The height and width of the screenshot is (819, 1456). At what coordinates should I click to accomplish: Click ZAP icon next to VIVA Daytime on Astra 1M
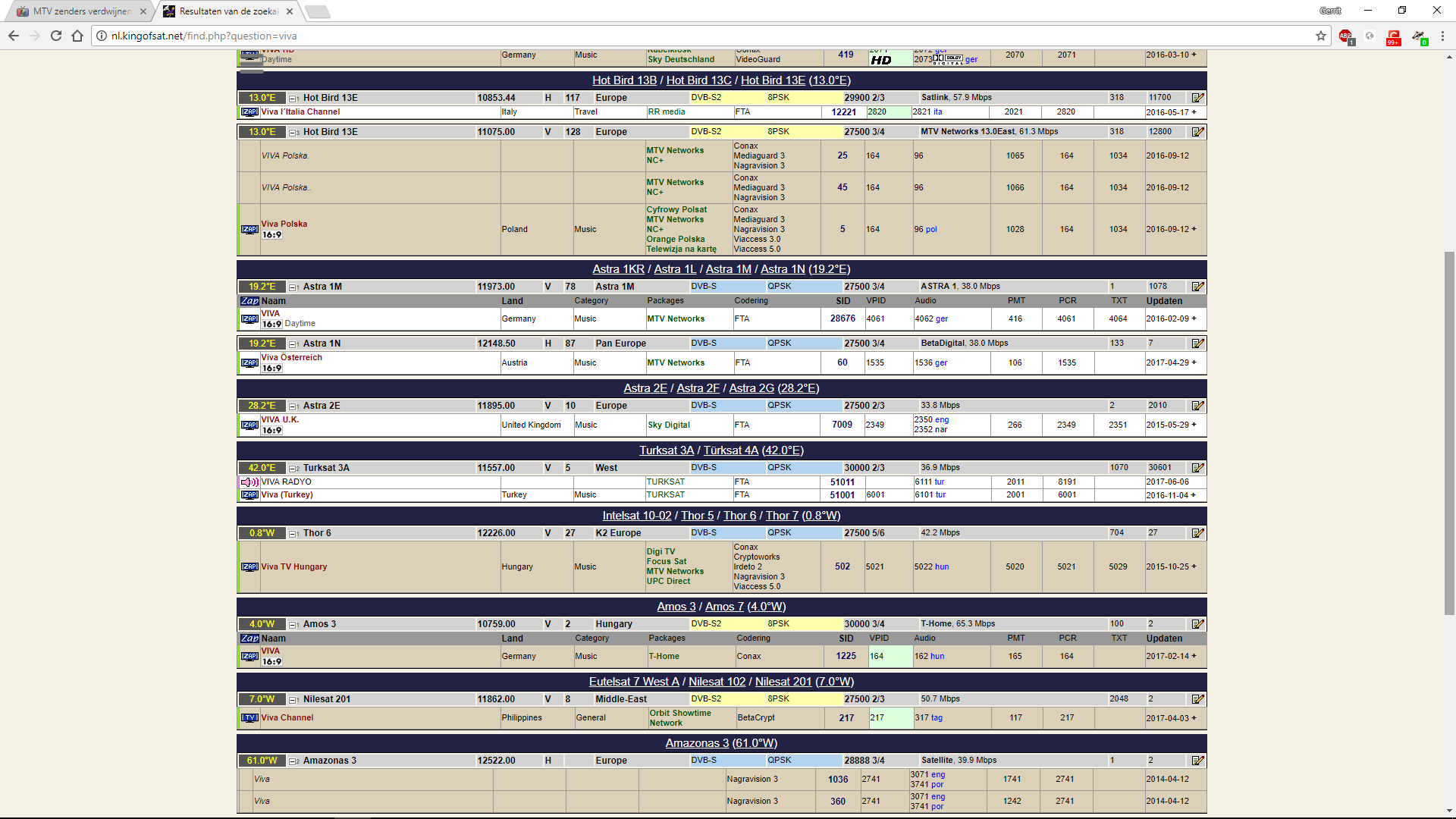[249, 318]
